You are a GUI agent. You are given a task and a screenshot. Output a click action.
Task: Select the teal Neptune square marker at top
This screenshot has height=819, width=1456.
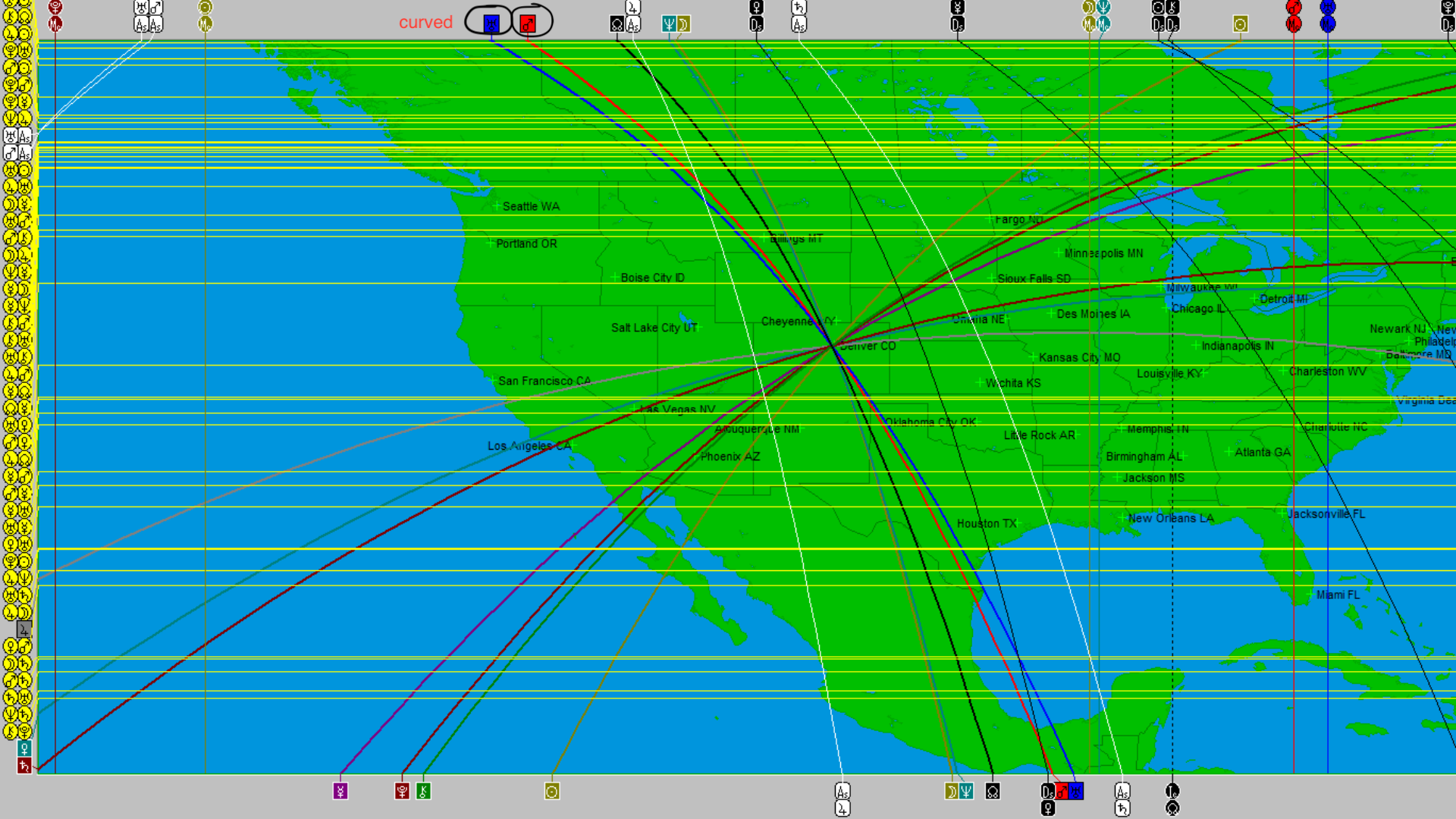pos(668,24)
